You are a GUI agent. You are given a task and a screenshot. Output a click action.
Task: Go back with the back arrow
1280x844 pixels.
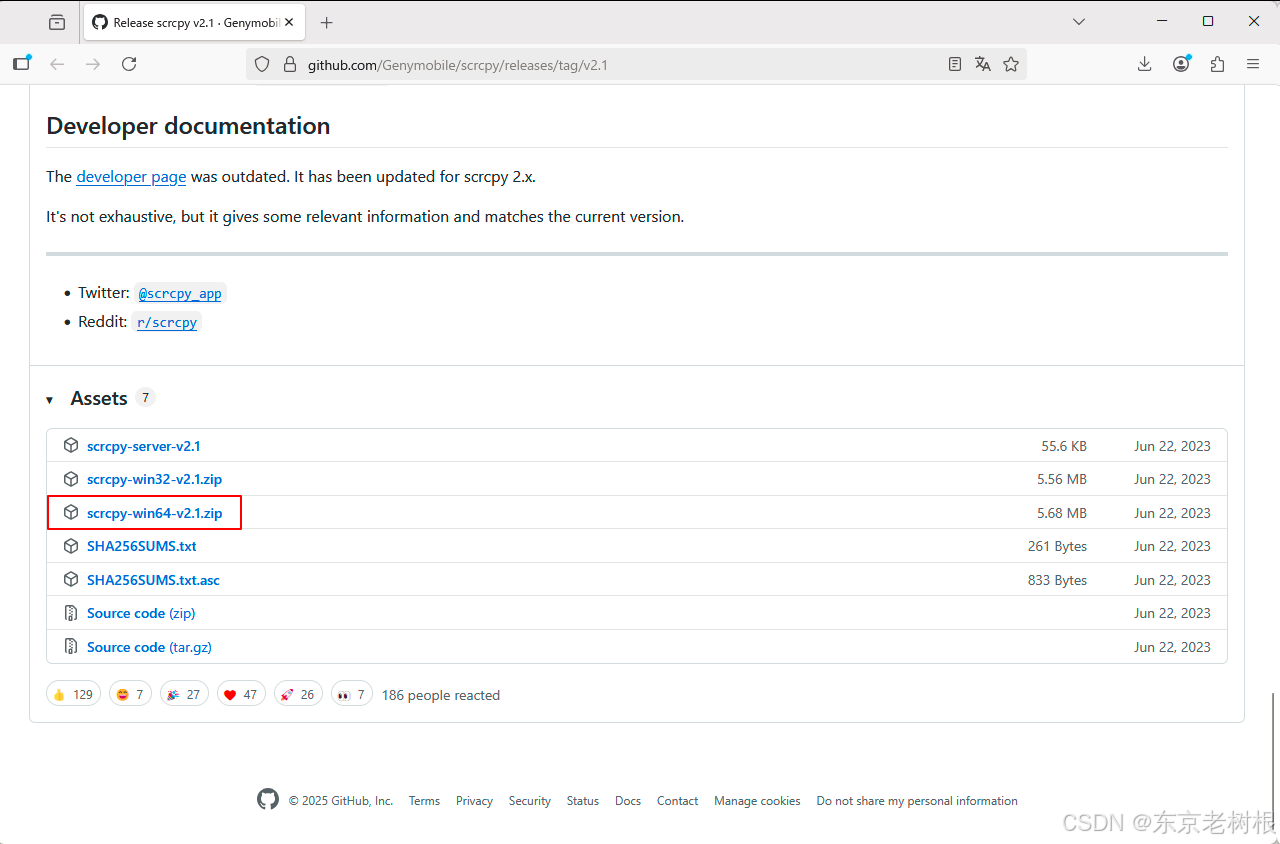(x=57, y=64)
